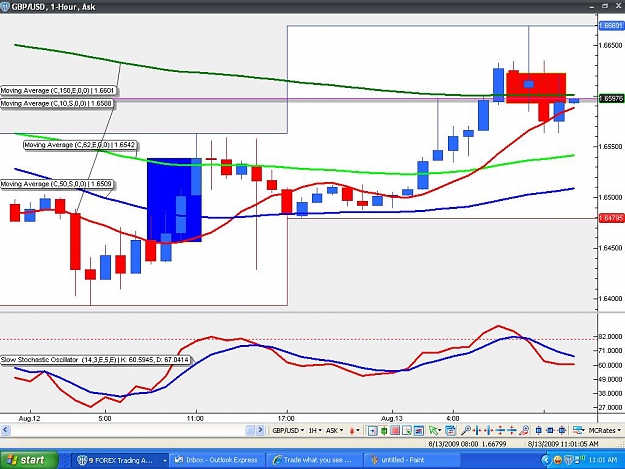Toggle the auto-scroll chart icon with blue arrow
Image resolution: width=625 pixels, height=469 pixels.
372,430
